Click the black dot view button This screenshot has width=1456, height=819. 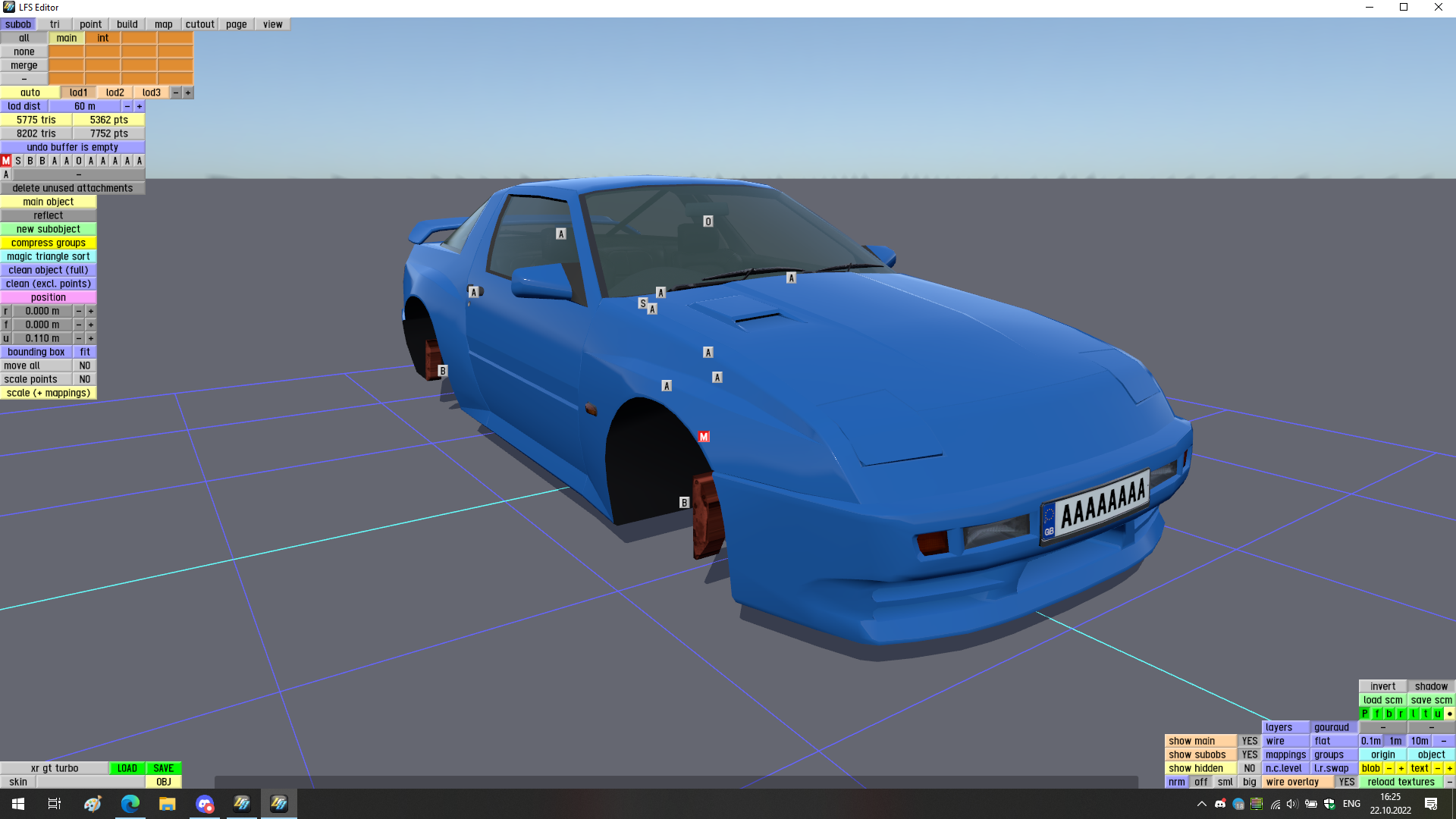[x=1449, y=714]
